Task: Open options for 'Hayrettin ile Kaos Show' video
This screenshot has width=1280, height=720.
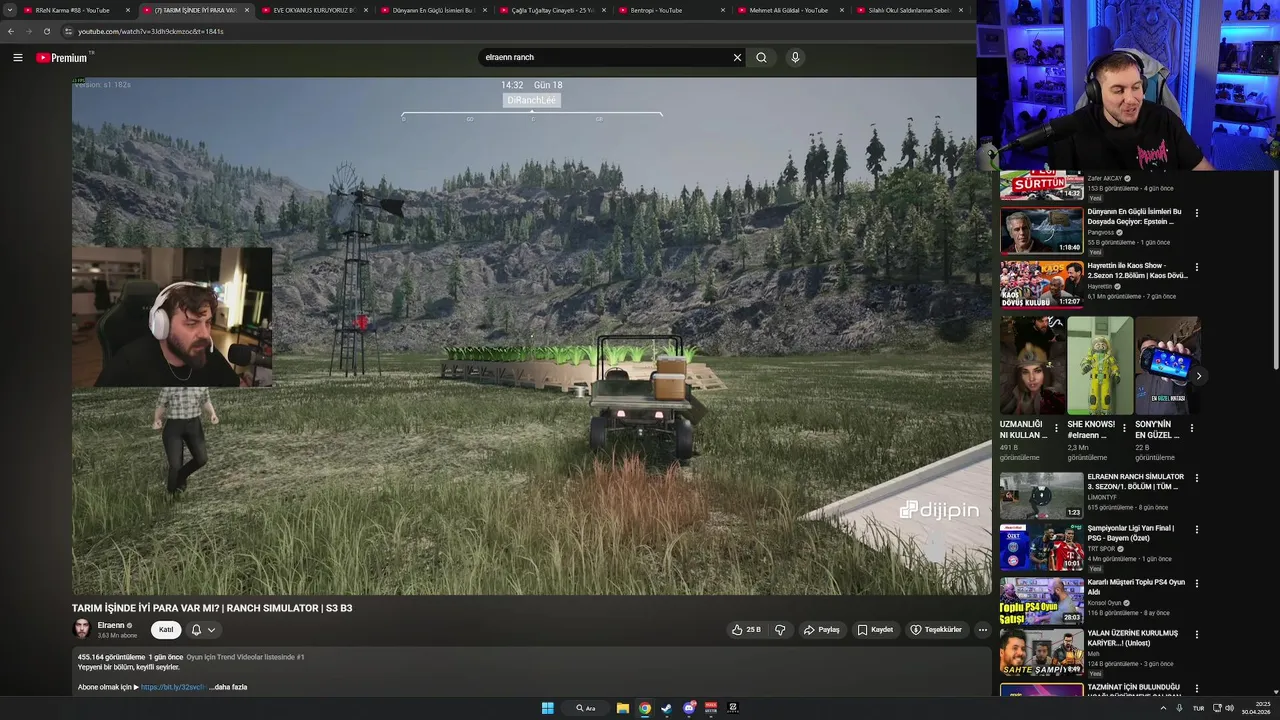Action: tap(1196, 267)
